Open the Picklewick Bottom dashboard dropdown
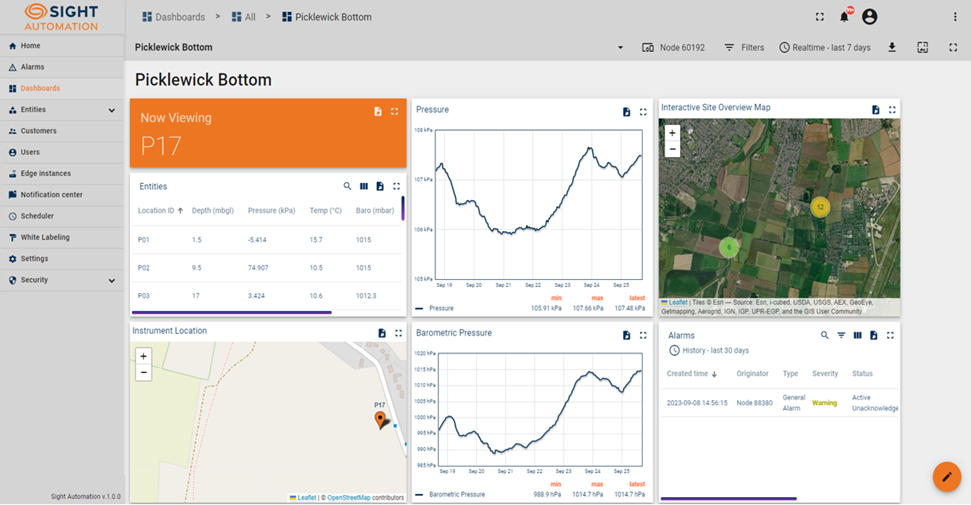The width and height of the screenshot is (971, 505). [x=620, y=48]
